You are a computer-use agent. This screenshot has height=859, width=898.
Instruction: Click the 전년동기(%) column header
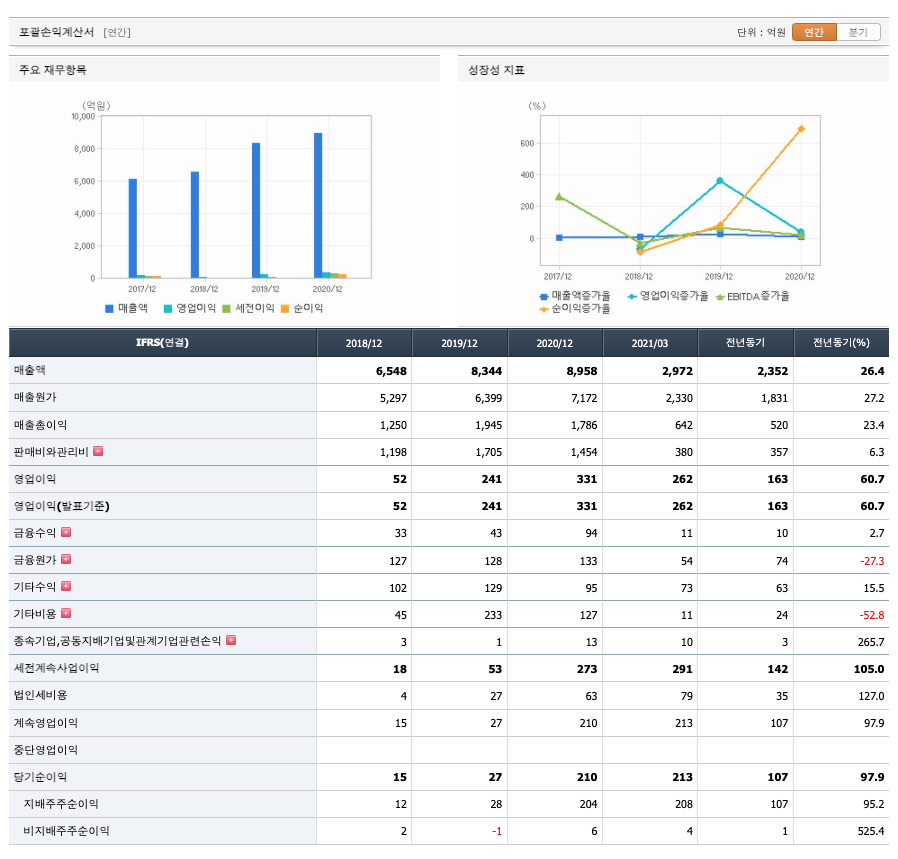[x=841, y=342]
